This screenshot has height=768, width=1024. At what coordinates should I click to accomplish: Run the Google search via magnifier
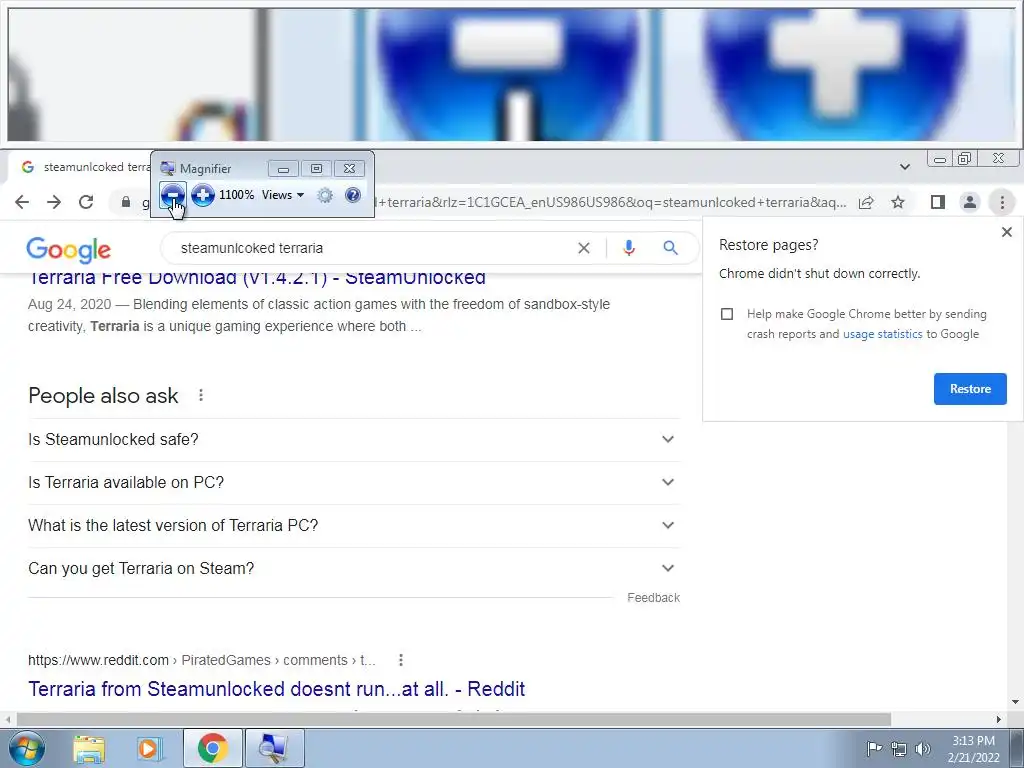coord(670,248)
